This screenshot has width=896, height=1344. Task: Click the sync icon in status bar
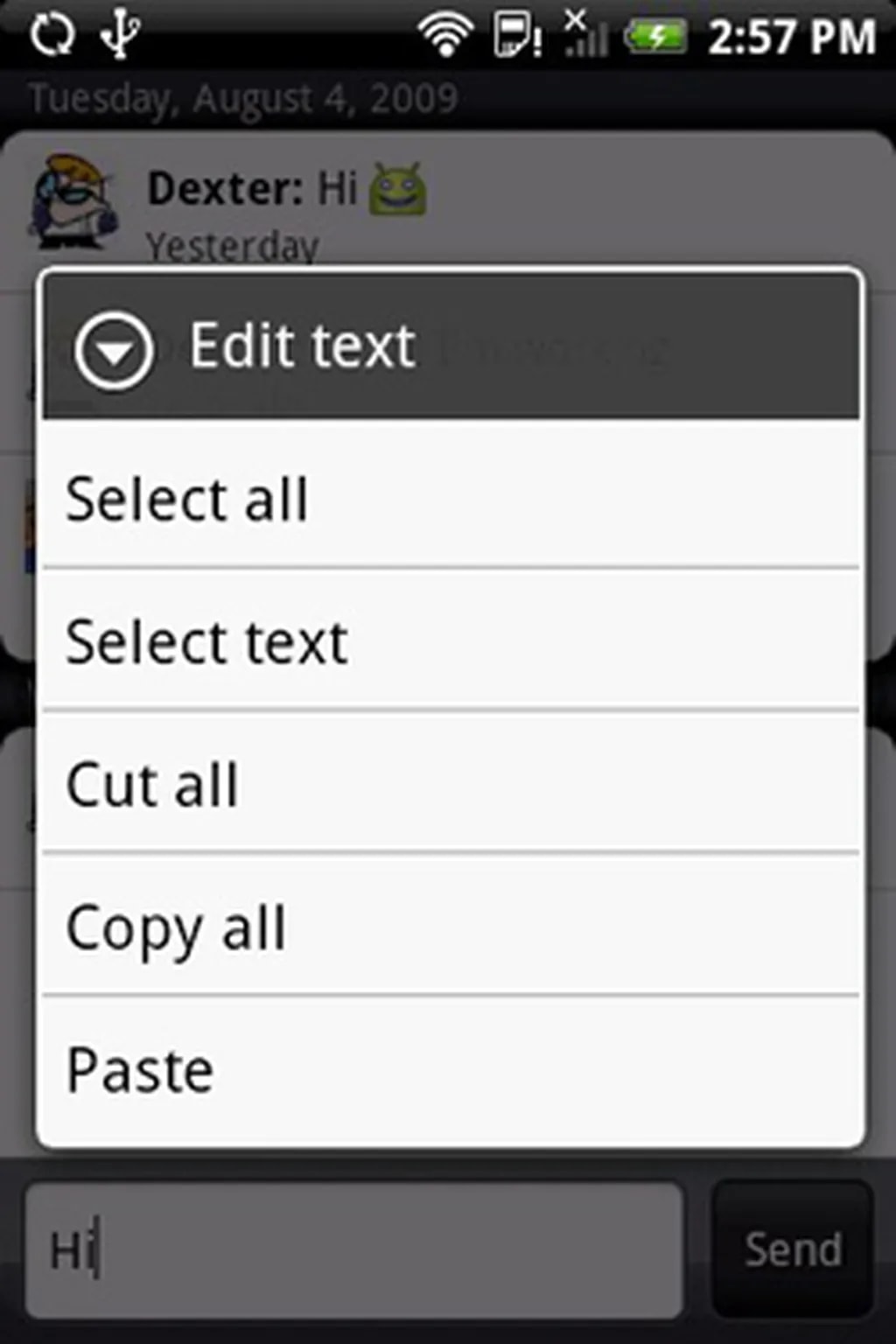click(52, 36)
